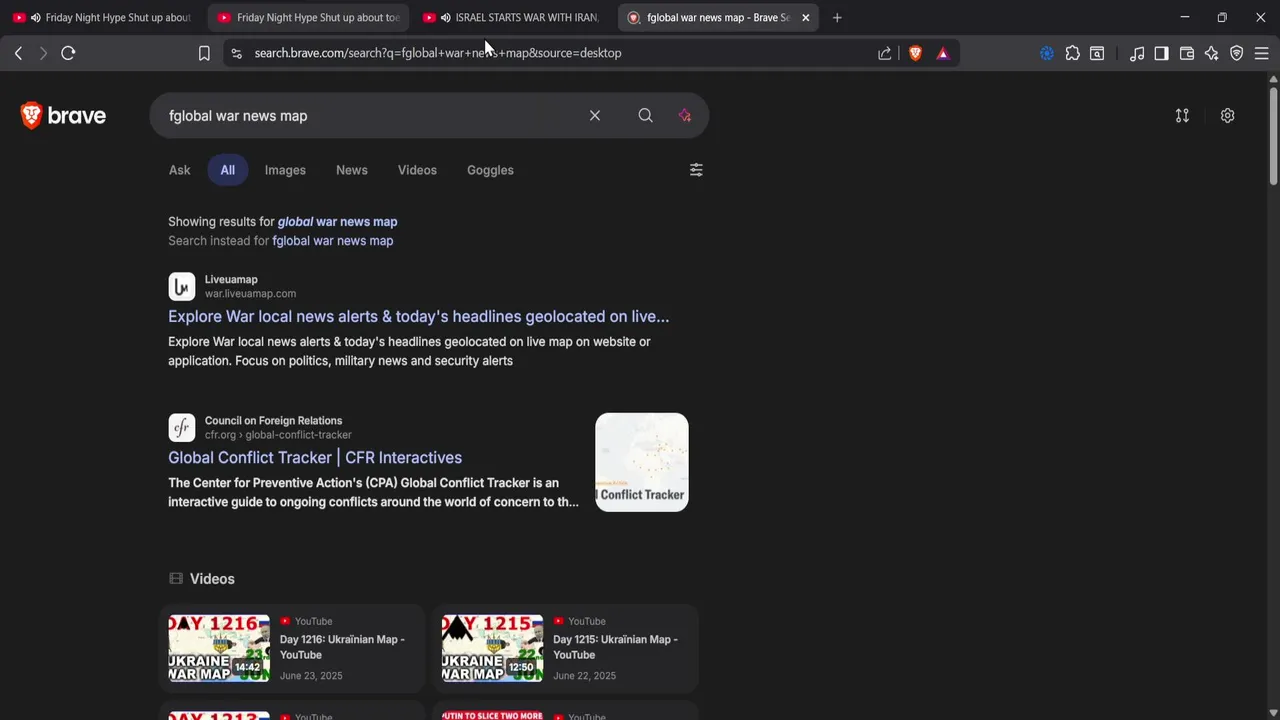Open the Goggles tab
Image resolution: width=1280 pixels, height=720 pixels.
coord(490,170)
